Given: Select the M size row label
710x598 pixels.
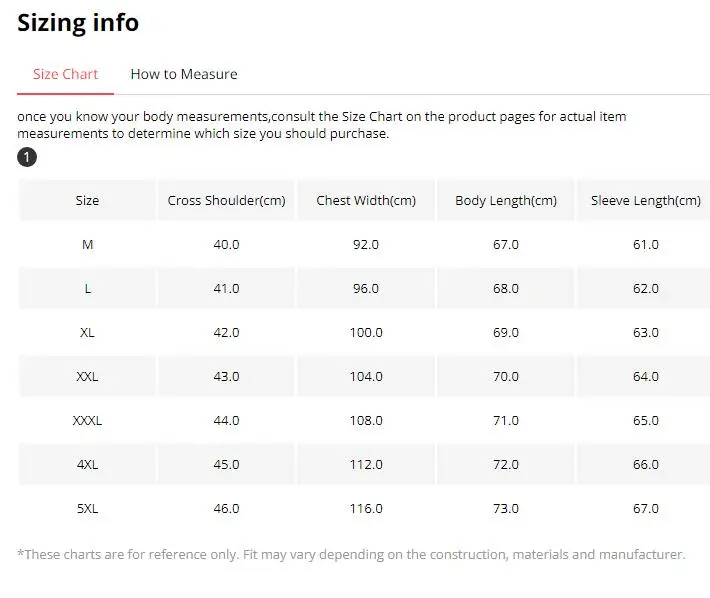Looking at the screenshot, I should point(87,244).
